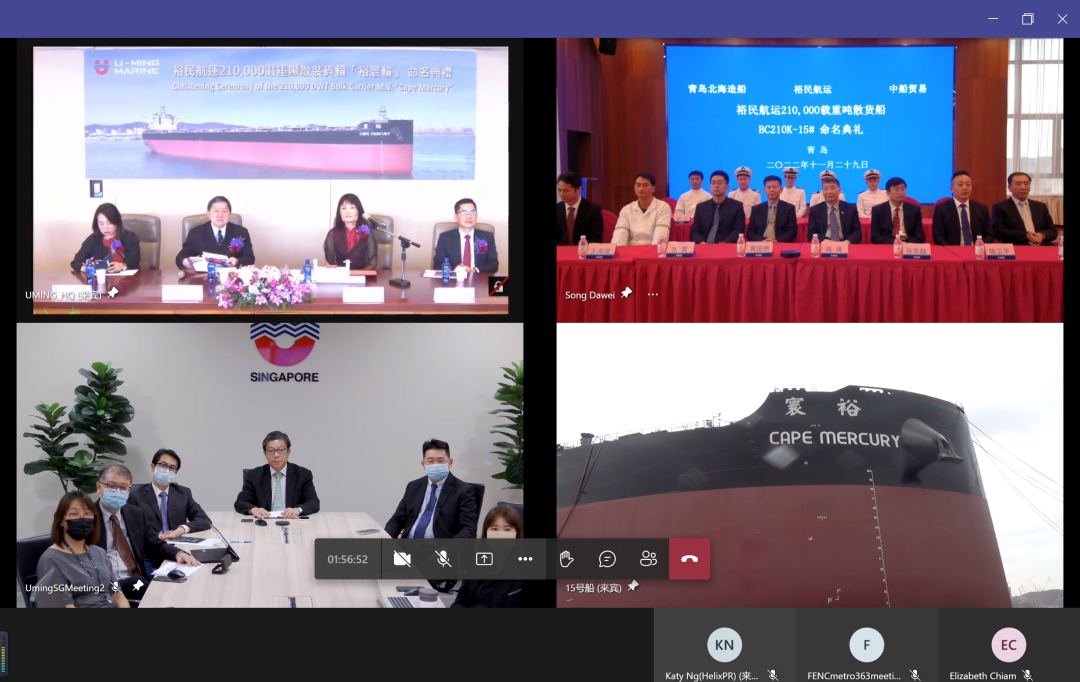
Task: Open the More actions ellipsis menu
Action: pos(525,559)
